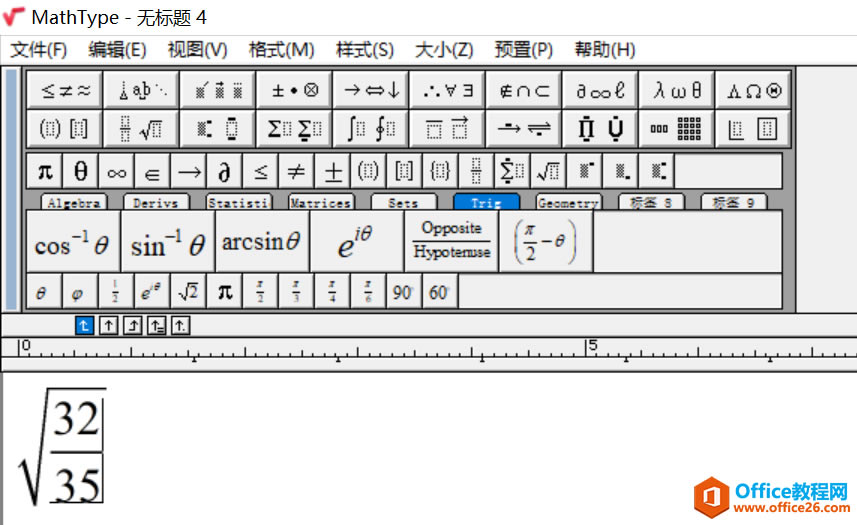Switch to the 标签 9 tab
857x525 pixels.
coord(734,203)
